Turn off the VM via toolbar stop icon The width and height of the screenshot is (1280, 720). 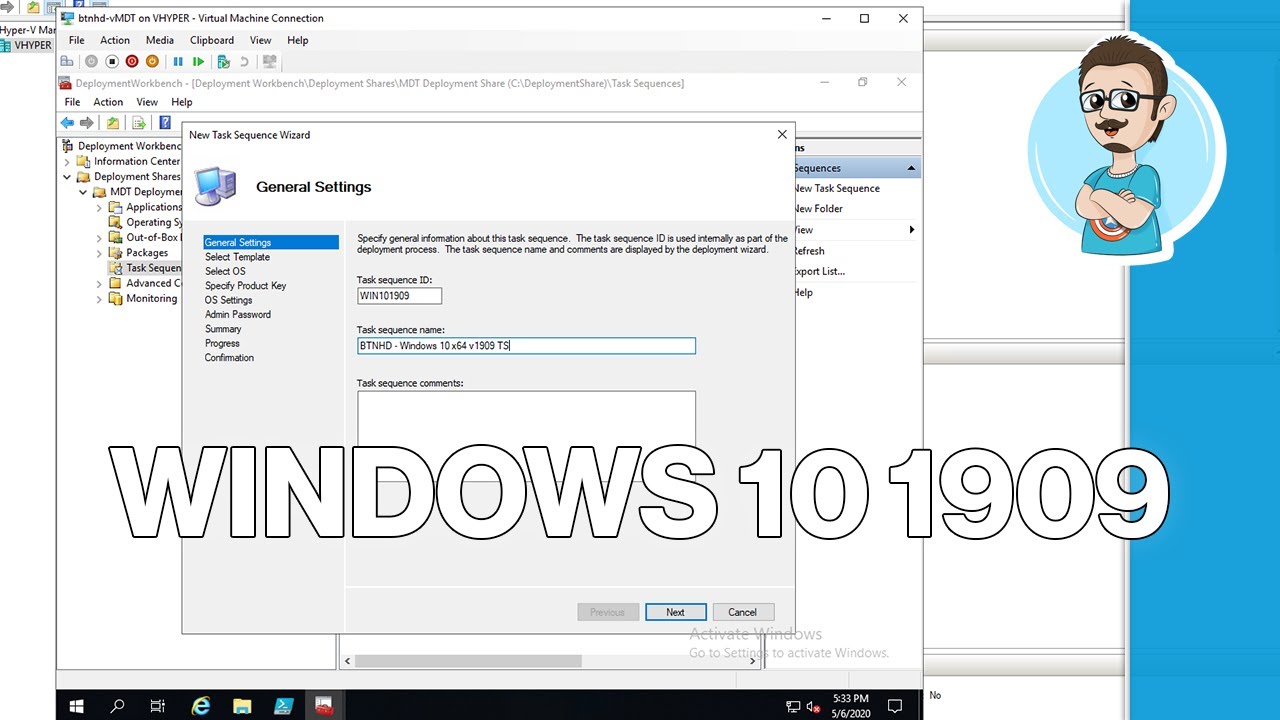pos(112,62)
